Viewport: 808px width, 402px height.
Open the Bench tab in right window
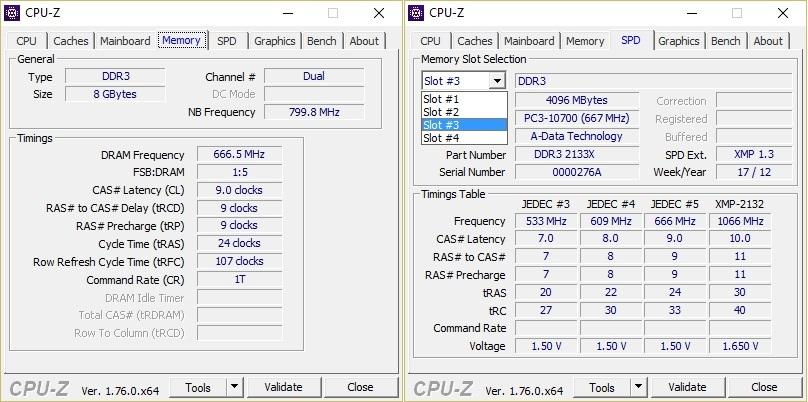tap(725, 41)
